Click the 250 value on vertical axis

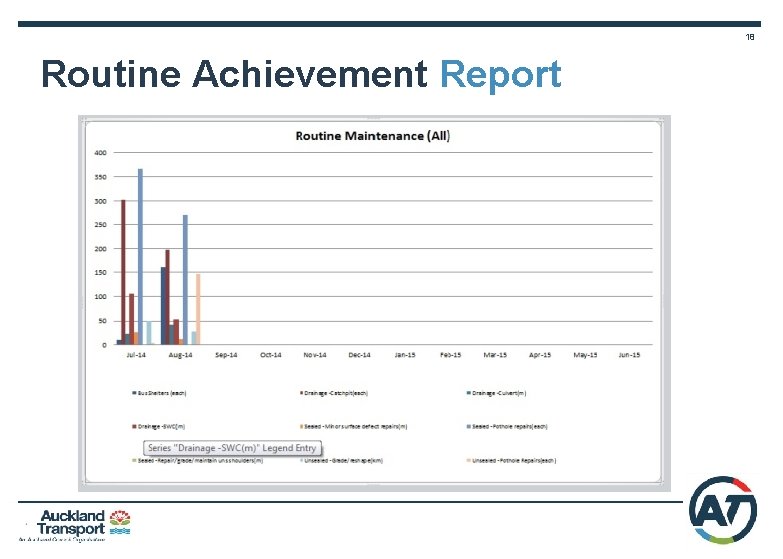[x=100, y=225]
